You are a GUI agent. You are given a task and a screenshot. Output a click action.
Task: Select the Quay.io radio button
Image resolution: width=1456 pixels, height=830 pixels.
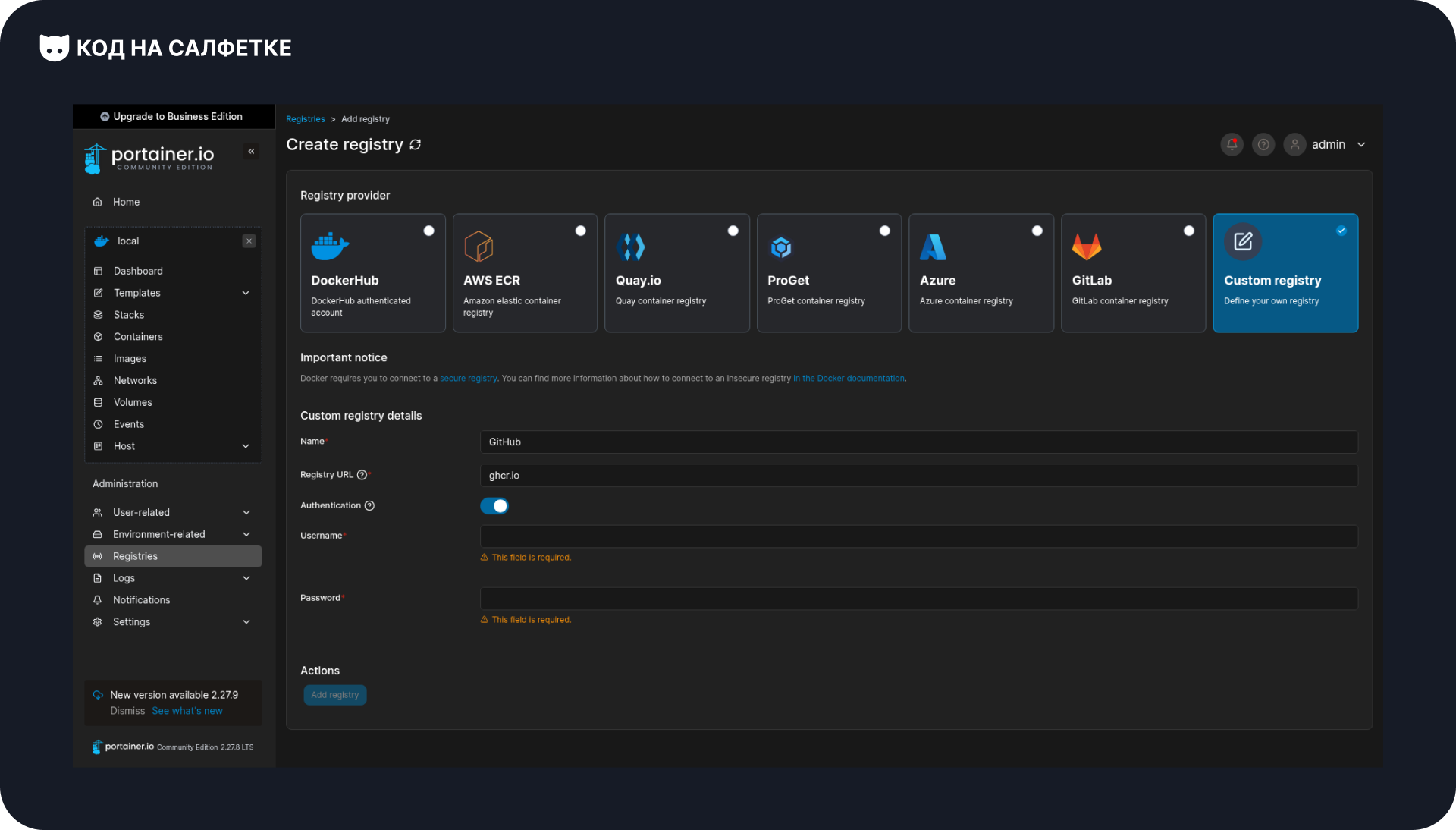[x=733, y=231]
